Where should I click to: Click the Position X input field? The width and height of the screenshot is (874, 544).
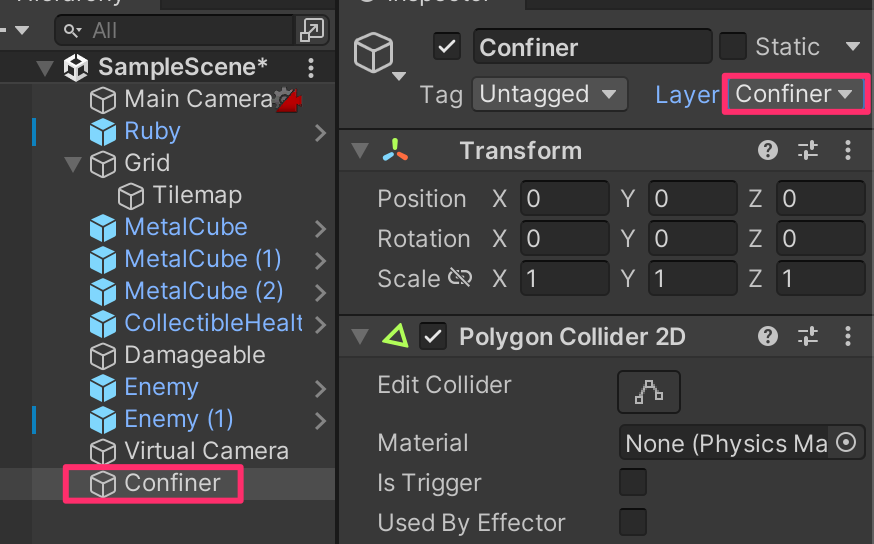[x=564, y=199]
